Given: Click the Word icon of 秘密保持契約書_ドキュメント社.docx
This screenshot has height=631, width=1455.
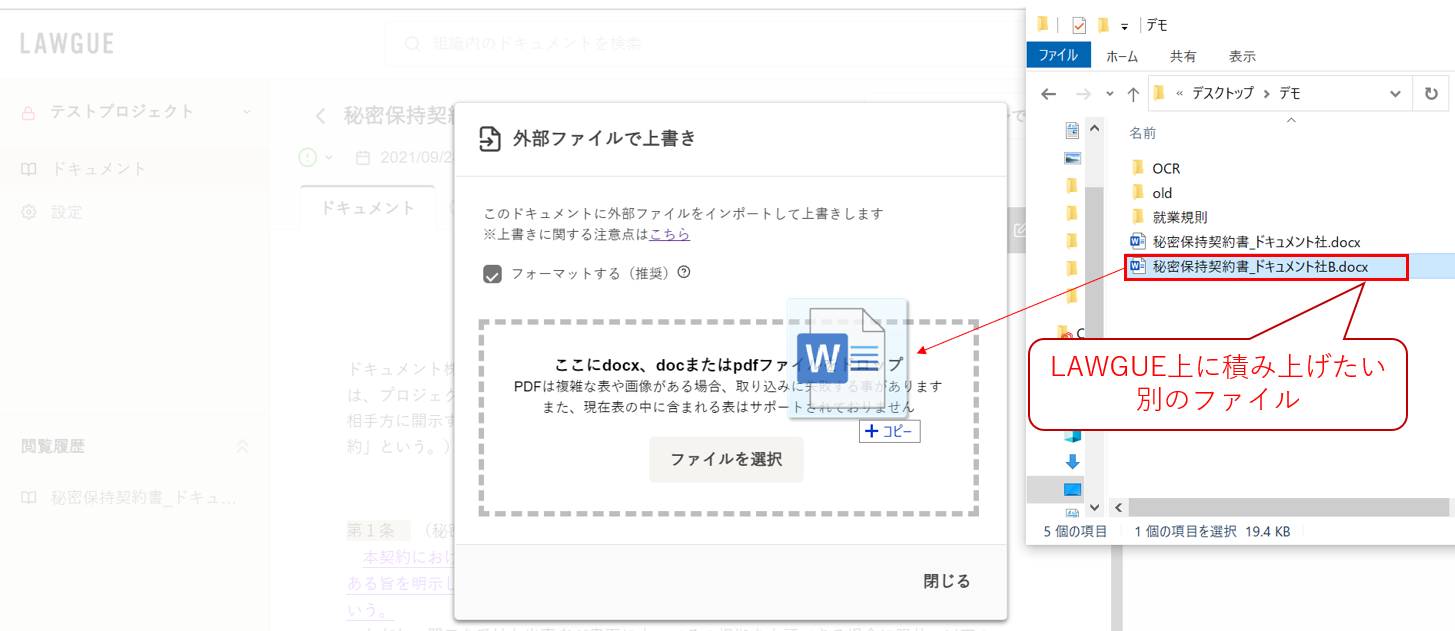Looking at the screenshot, I should tap(1137, 242).
